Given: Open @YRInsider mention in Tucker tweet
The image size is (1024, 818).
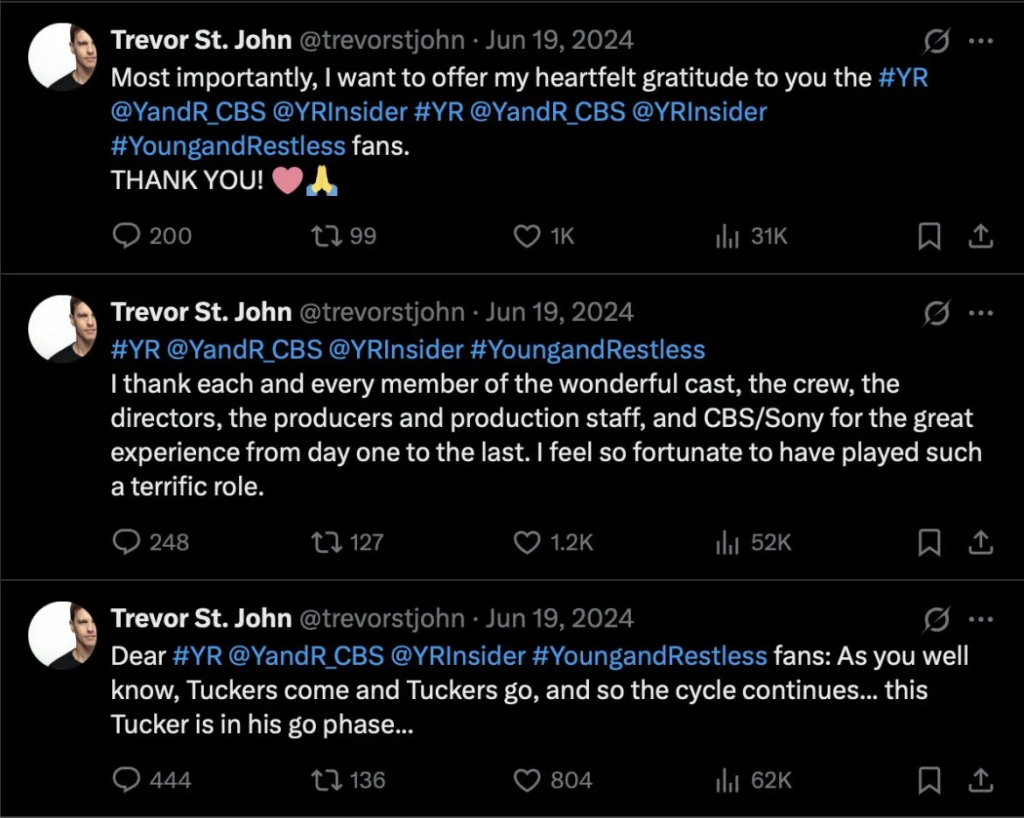Looking at the screenshot, I should point(456,657).
